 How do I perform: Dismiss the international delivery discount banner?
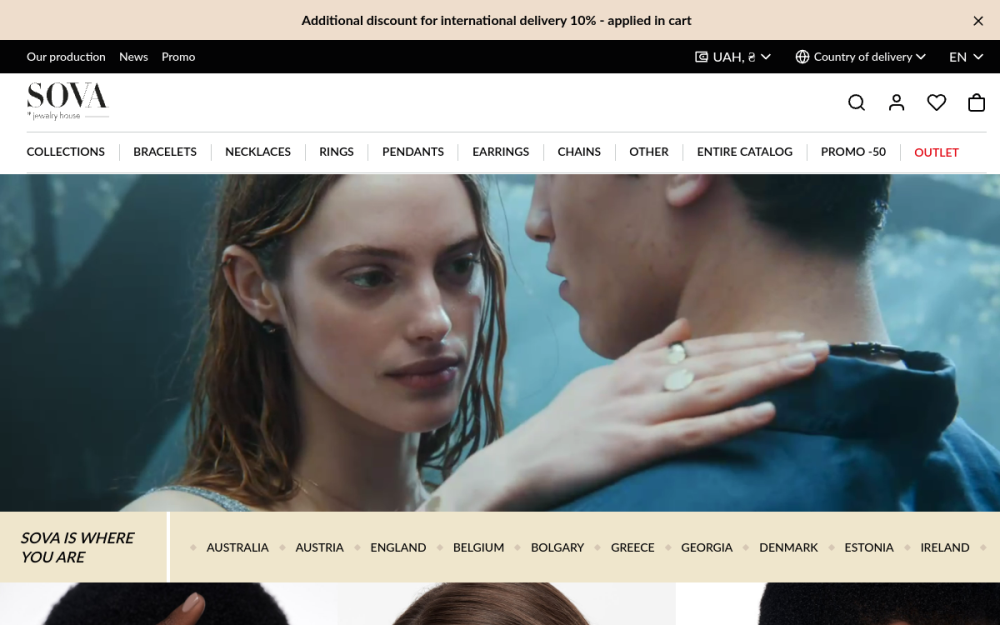coord(978,20)
